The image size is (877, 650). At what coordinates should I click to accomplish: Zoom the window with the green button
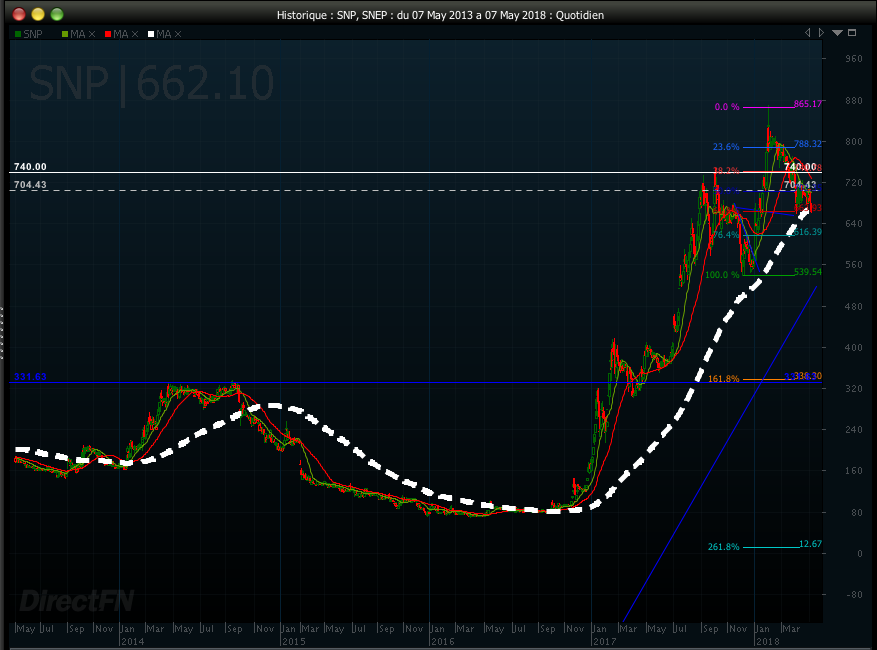click(x=56, y=14)
